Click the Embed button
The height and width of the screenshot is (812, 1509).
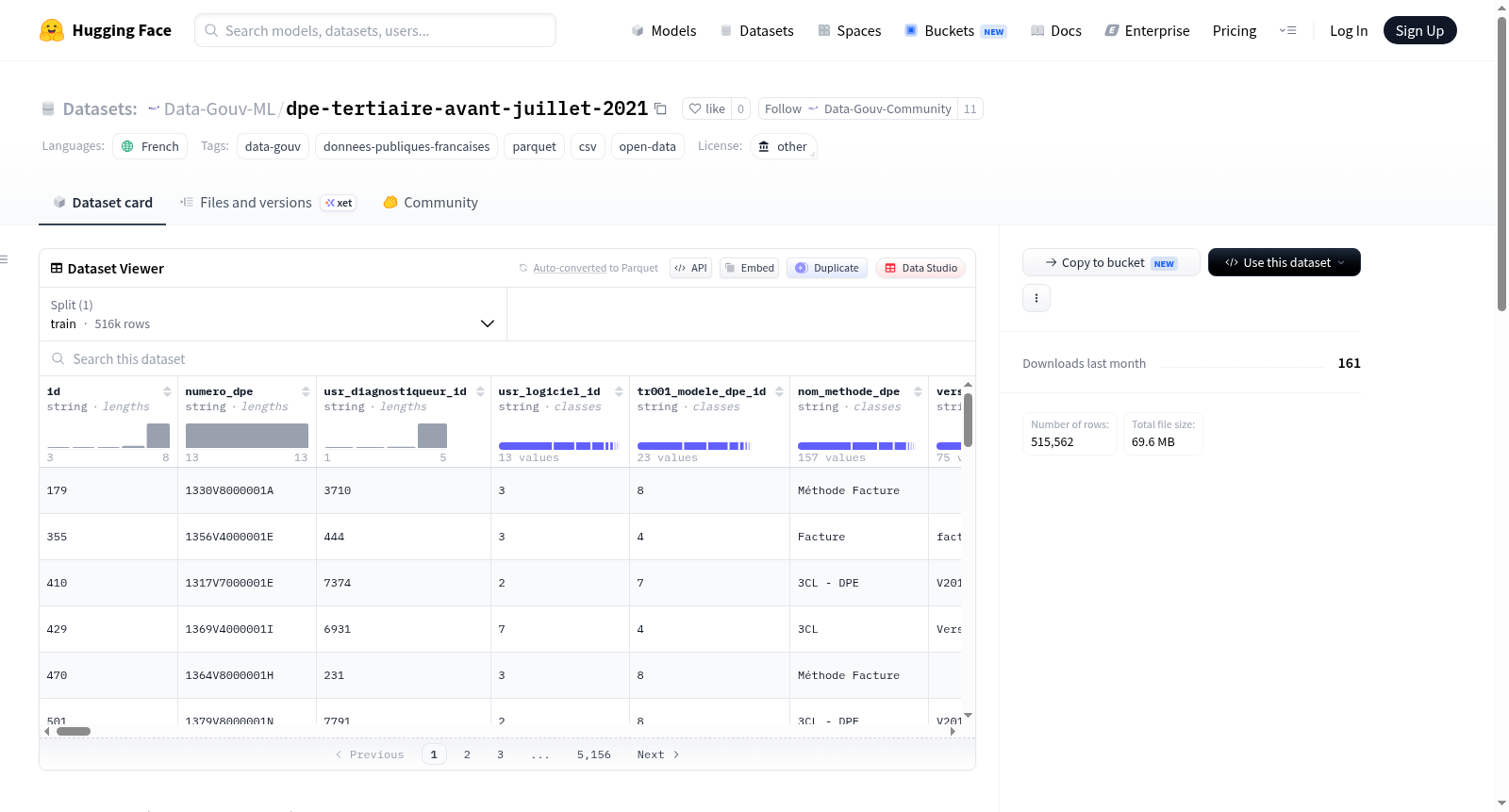pyautogui.click(x=749, y=268)
